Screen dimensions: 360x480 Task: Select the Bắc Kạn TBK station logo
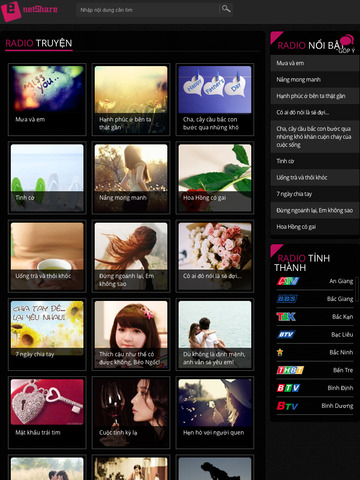coord(286,317)
